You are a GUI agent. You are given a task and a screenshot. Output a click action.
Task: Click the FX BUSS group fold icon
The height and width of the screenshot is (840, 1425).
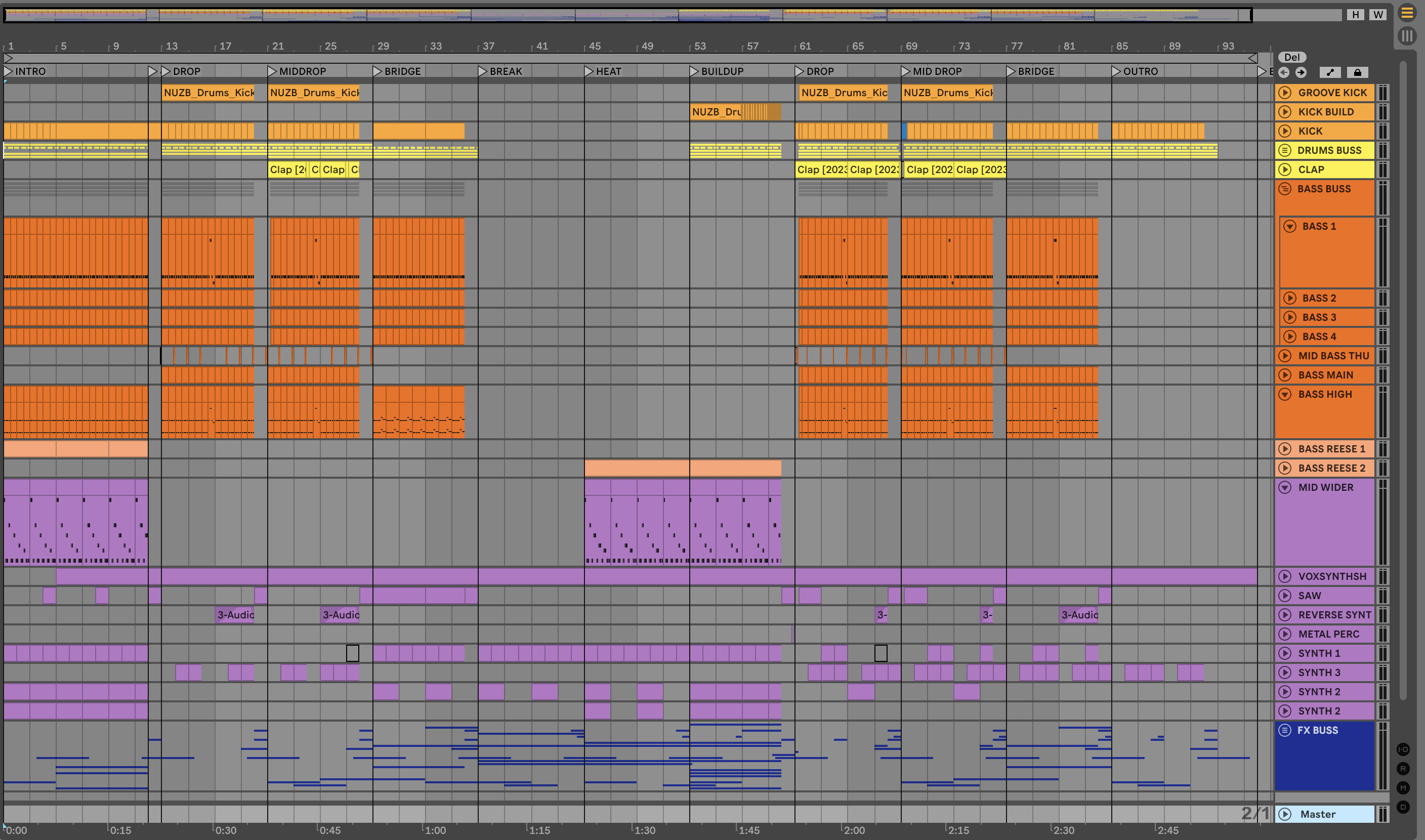pos(1285,730)
